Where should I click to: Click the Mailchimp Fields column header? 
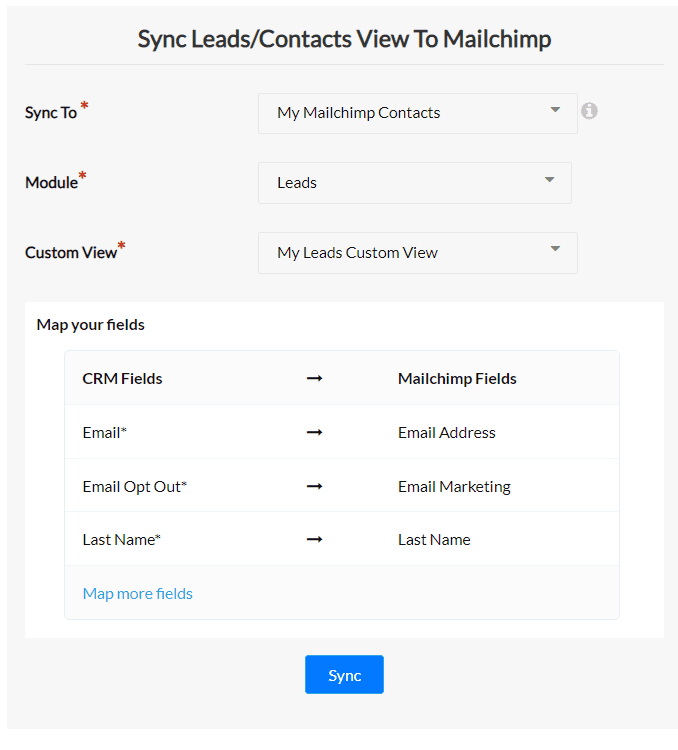tap(457, 378)
